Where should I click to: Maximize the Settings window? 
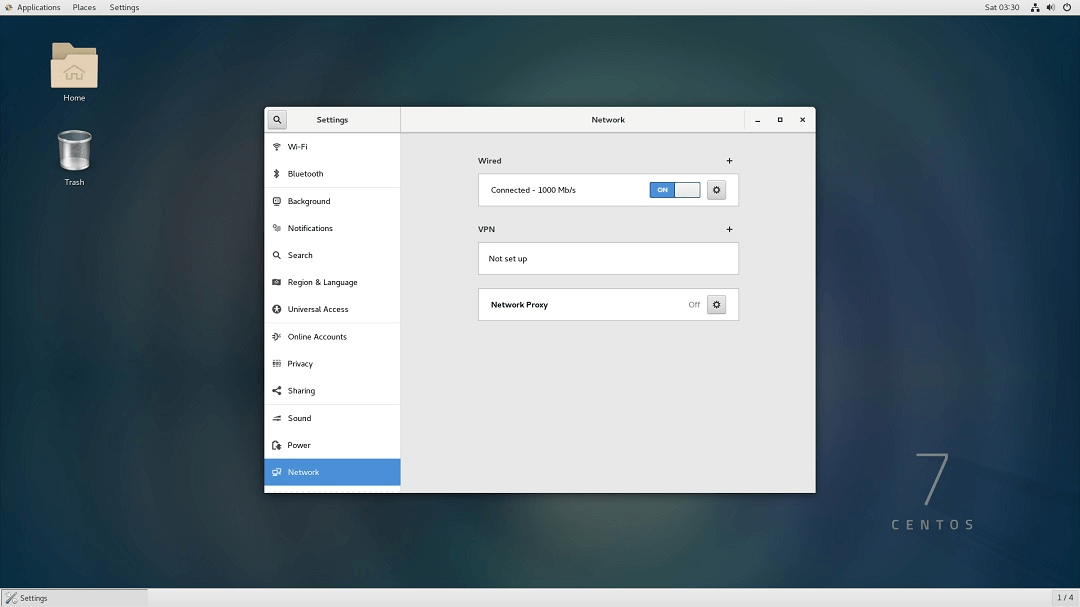tap(780, 120)
